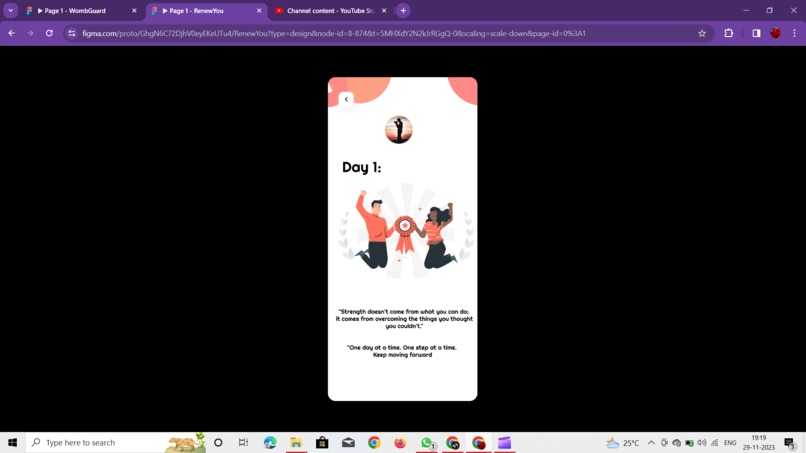Screen dimensions: 806x453
Task: Open a new browser tab
Action: [403, 10]
